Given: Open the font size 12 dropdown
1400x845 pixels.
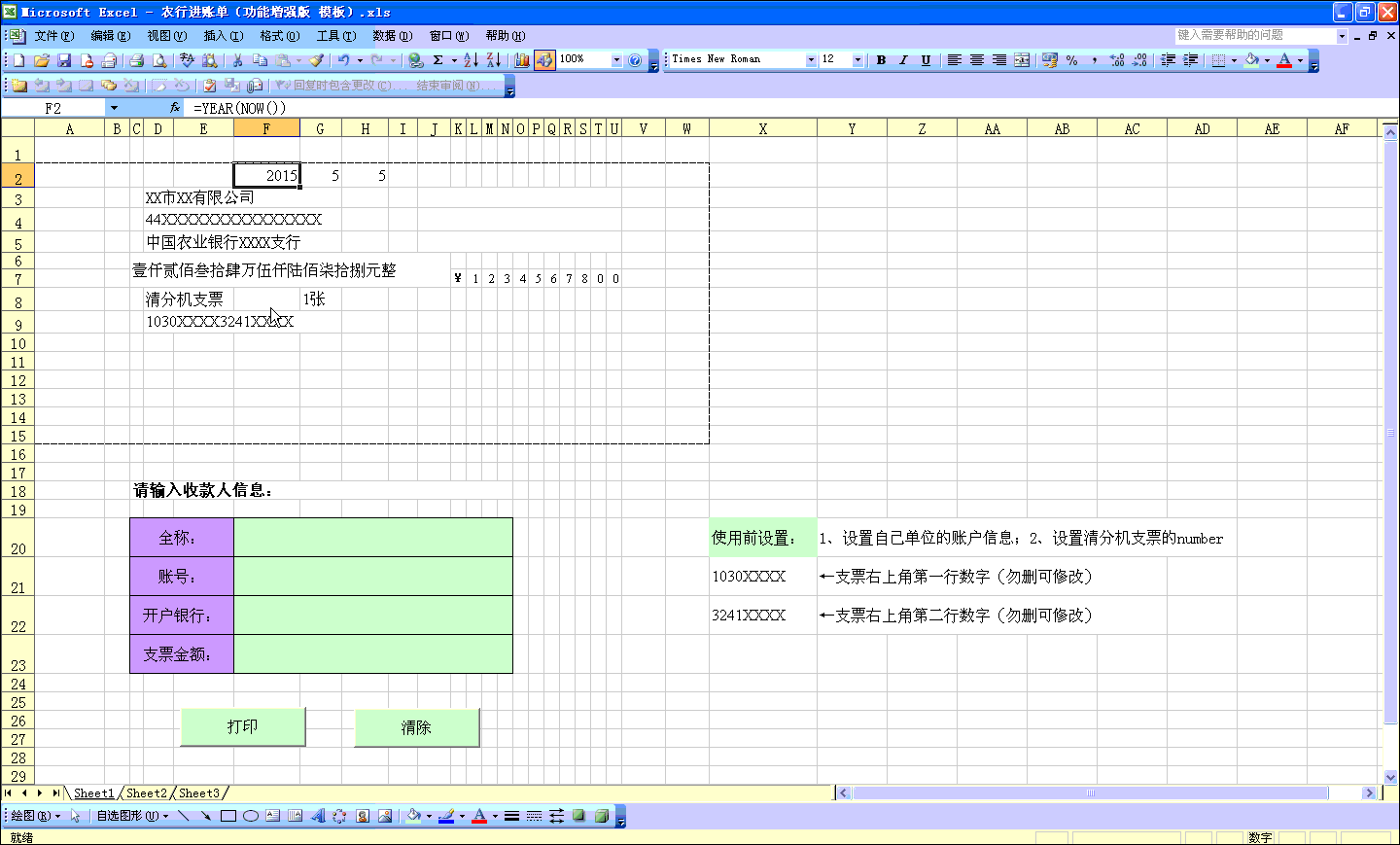Looking at the screenshot, I should point(857,60).
